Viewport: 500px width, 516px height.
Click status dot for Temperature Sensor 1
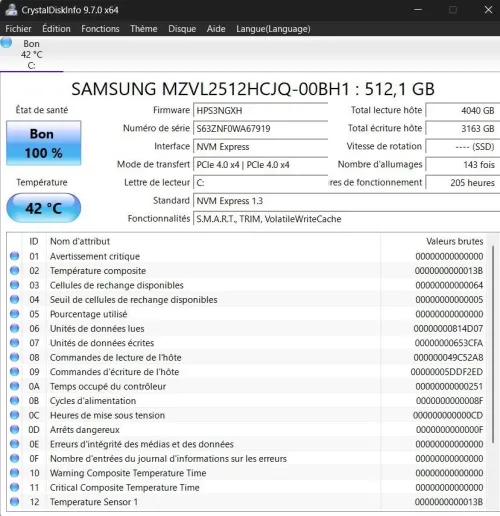14,502
